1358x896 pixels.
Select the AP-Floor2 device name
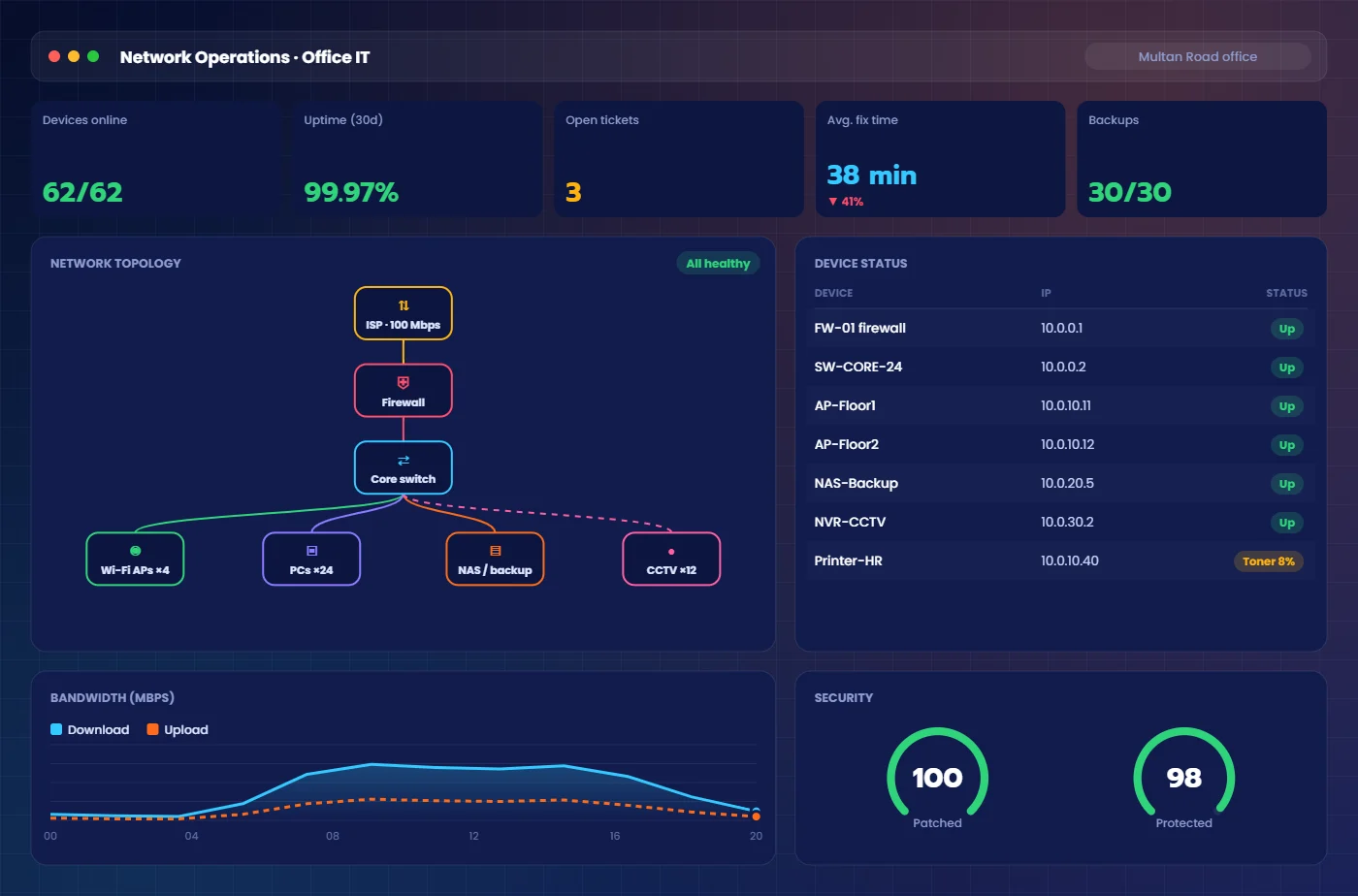pos(847,444)
